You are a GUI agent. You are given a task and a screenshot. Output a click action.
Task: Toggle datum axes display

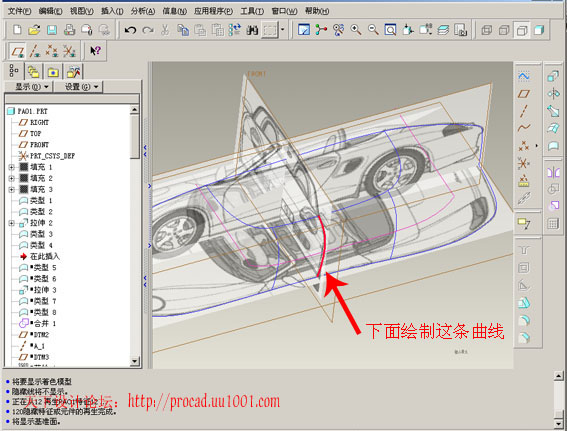click(x=35, y=51)
